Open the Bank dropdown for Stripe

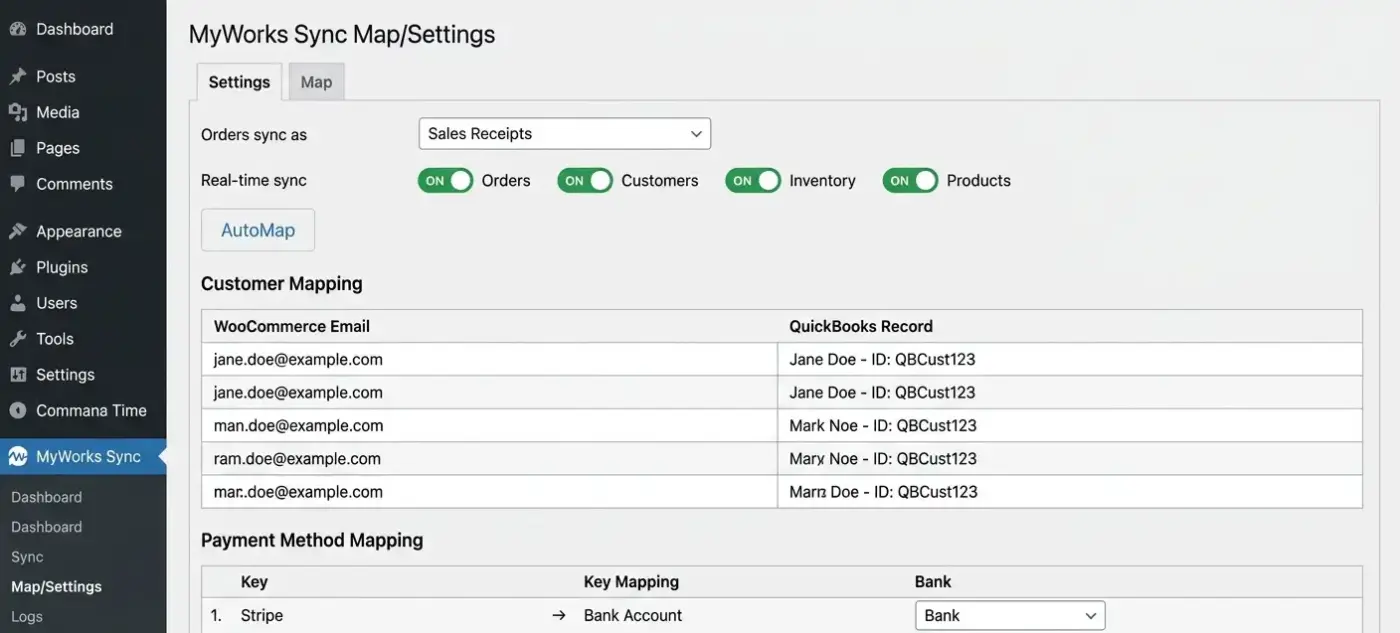click(x=1010, y=616)
